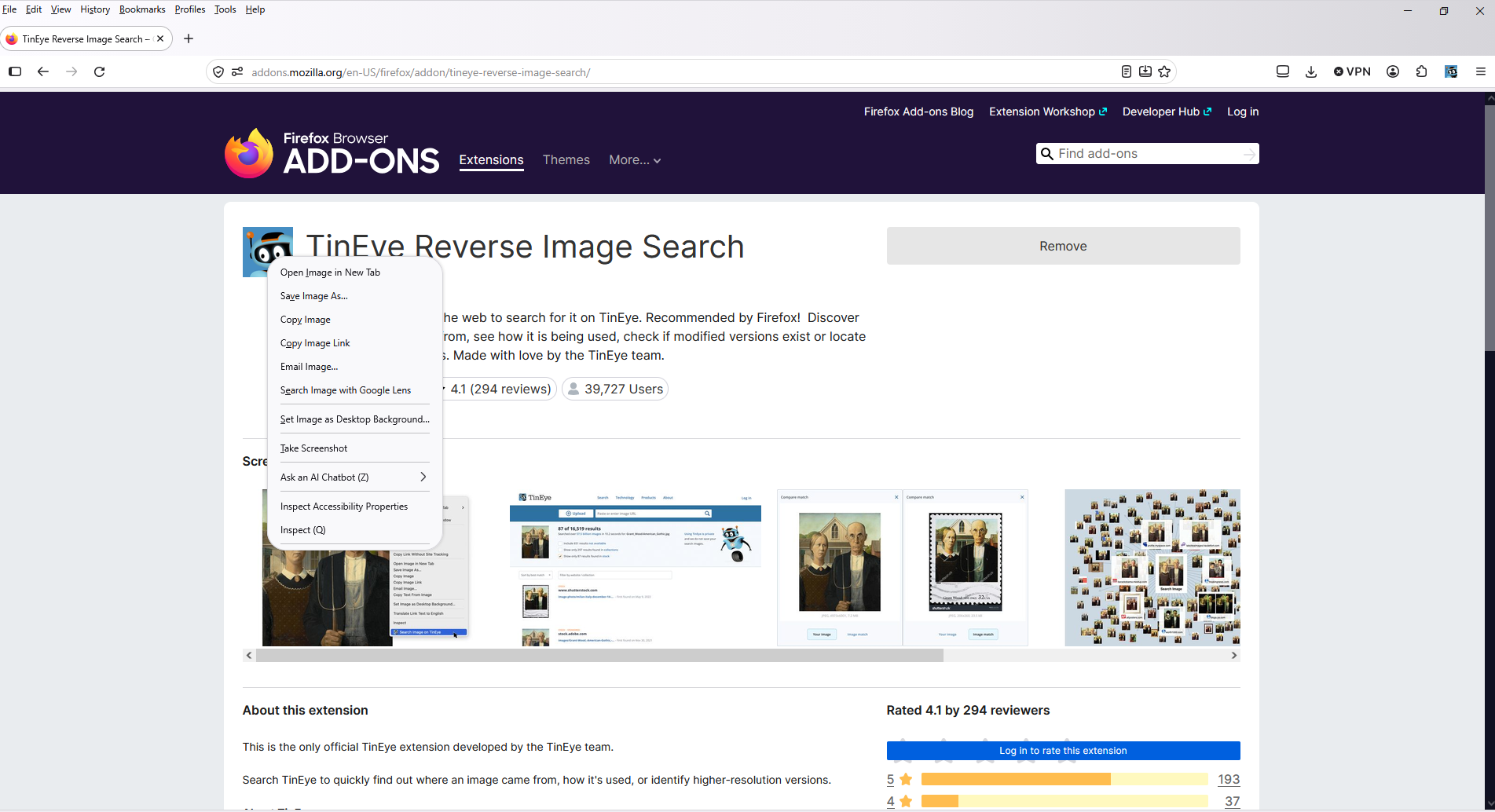Screen dimensions: 1495x812
Task: Open the File menu
Action: point(9,9)
